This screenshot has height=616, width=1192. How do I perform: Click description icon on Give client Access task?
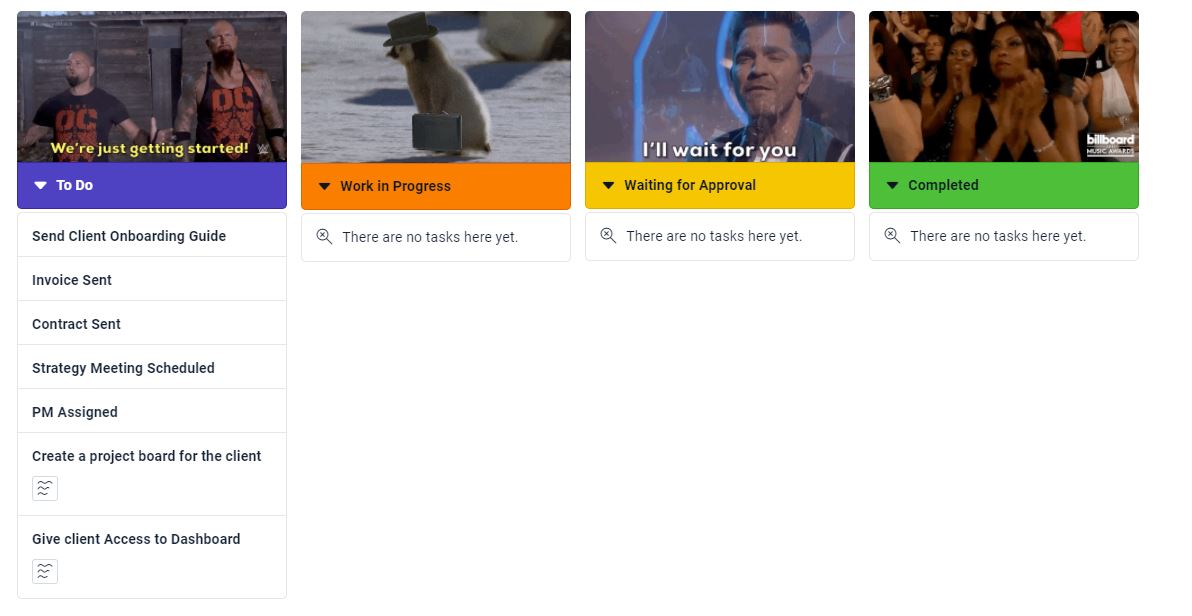[45, 571]
